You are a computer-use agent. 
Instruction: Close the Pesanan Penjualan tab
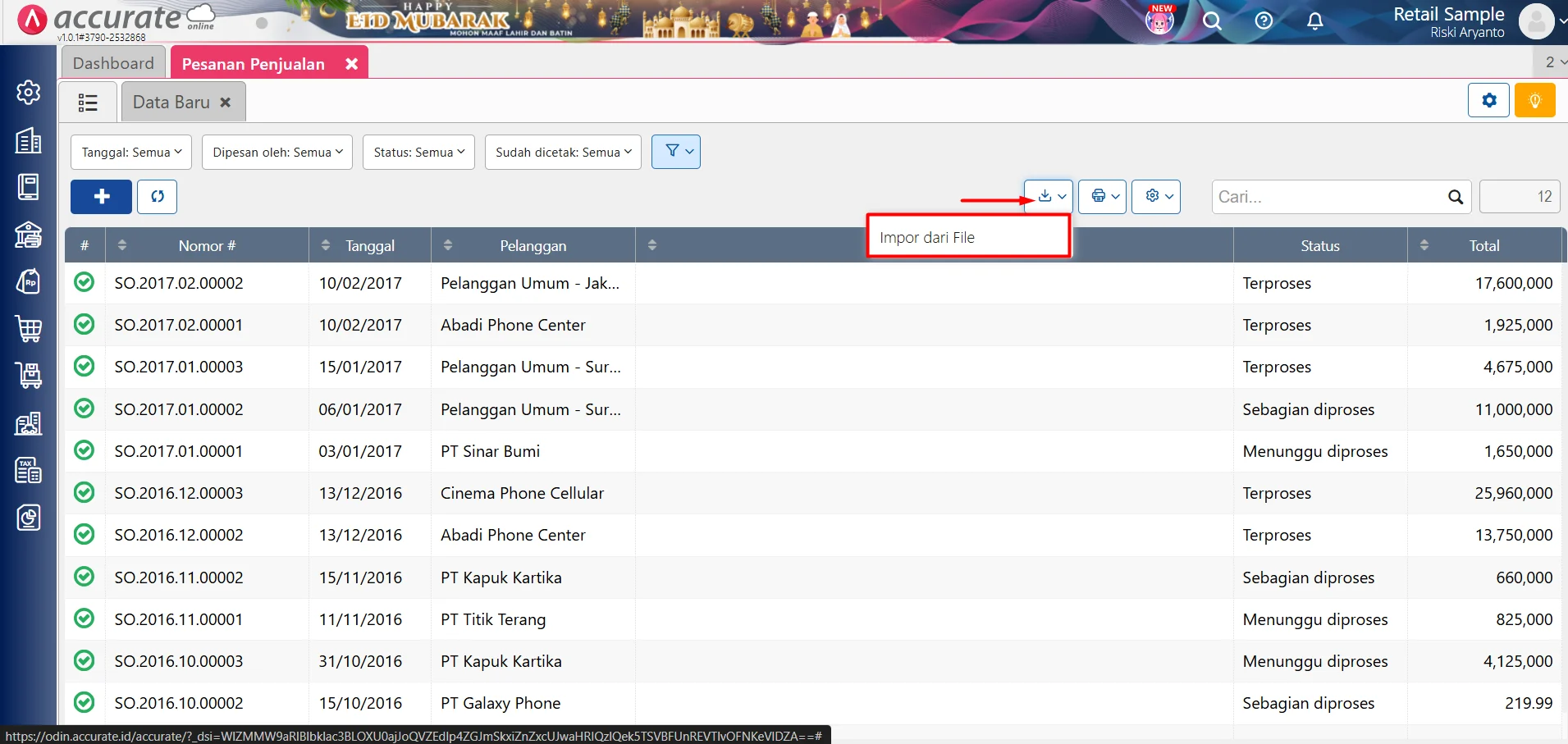point(351,64)
